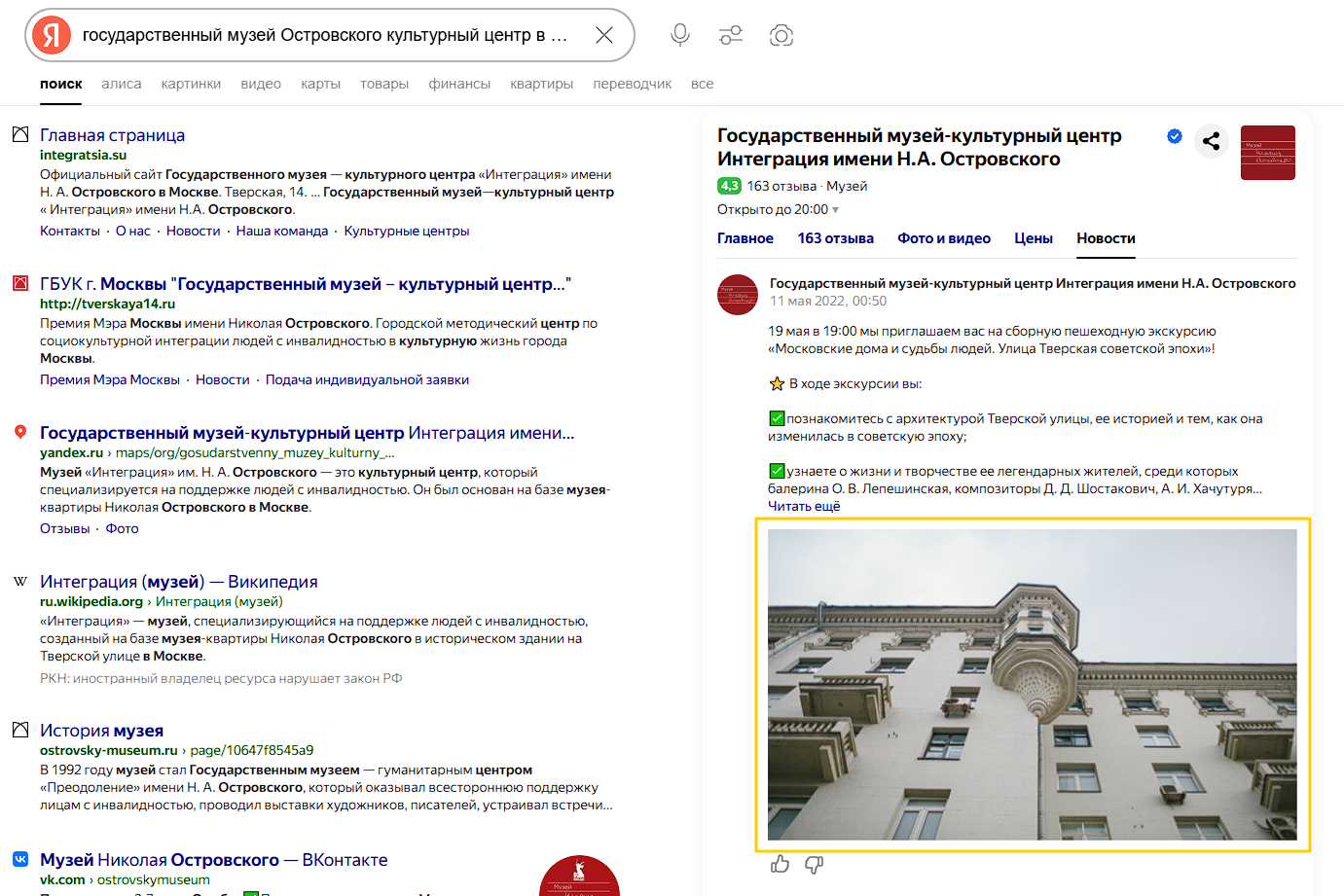Expand post text via 'Читать ещё'
Viewport: 1344px width, 896px height.
tap(804, 506)
